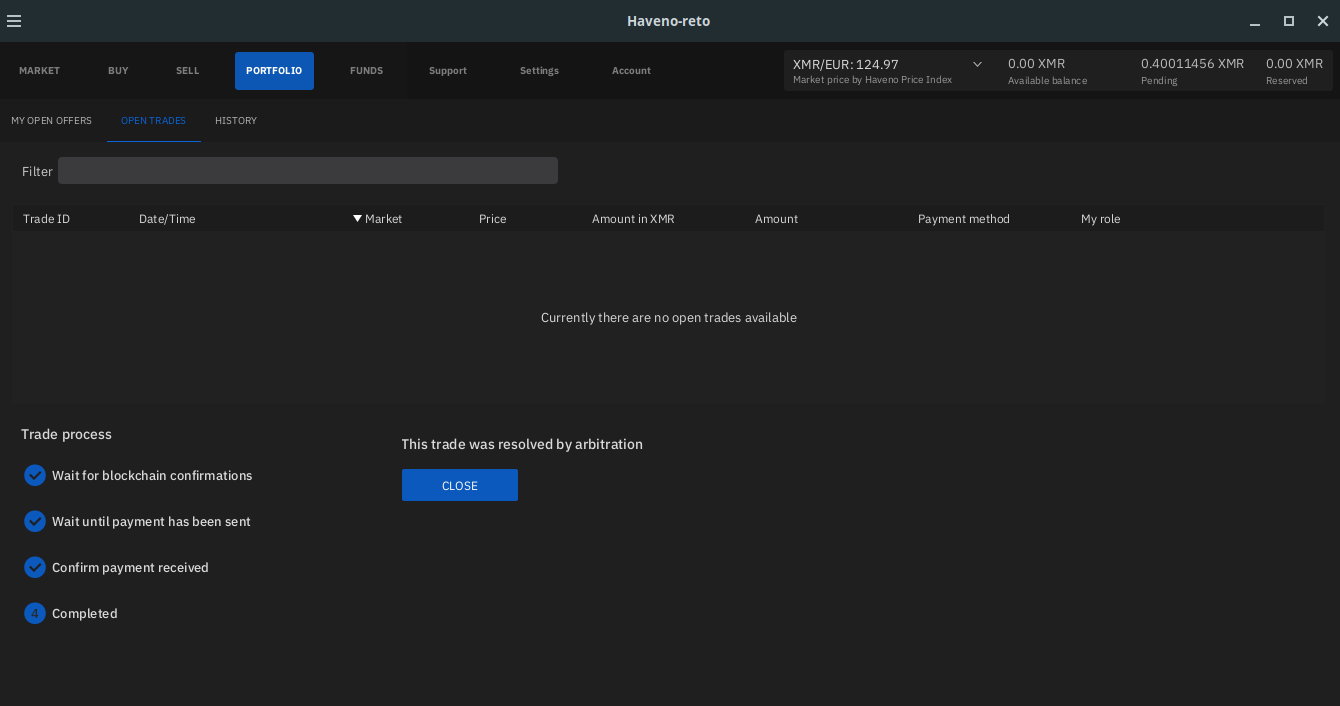Sort by the Date/Time column header
This screenshot has width=1340, height=706.
pos(167,218)
